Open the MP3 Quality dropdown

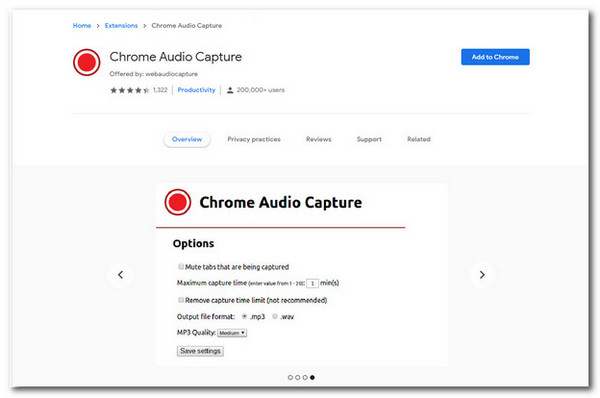(x=232, y=333)
